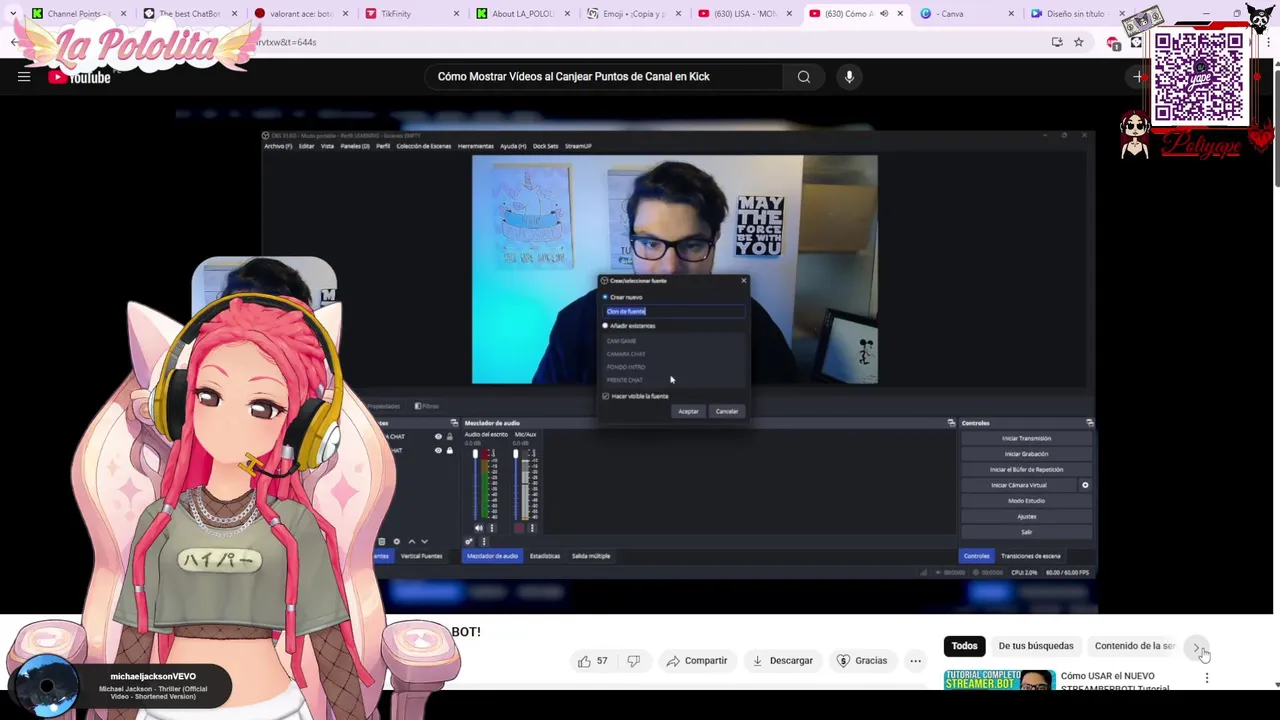Click the Gracias button
This screenshot has width=1280, height=720.
(x=862, y=661)
